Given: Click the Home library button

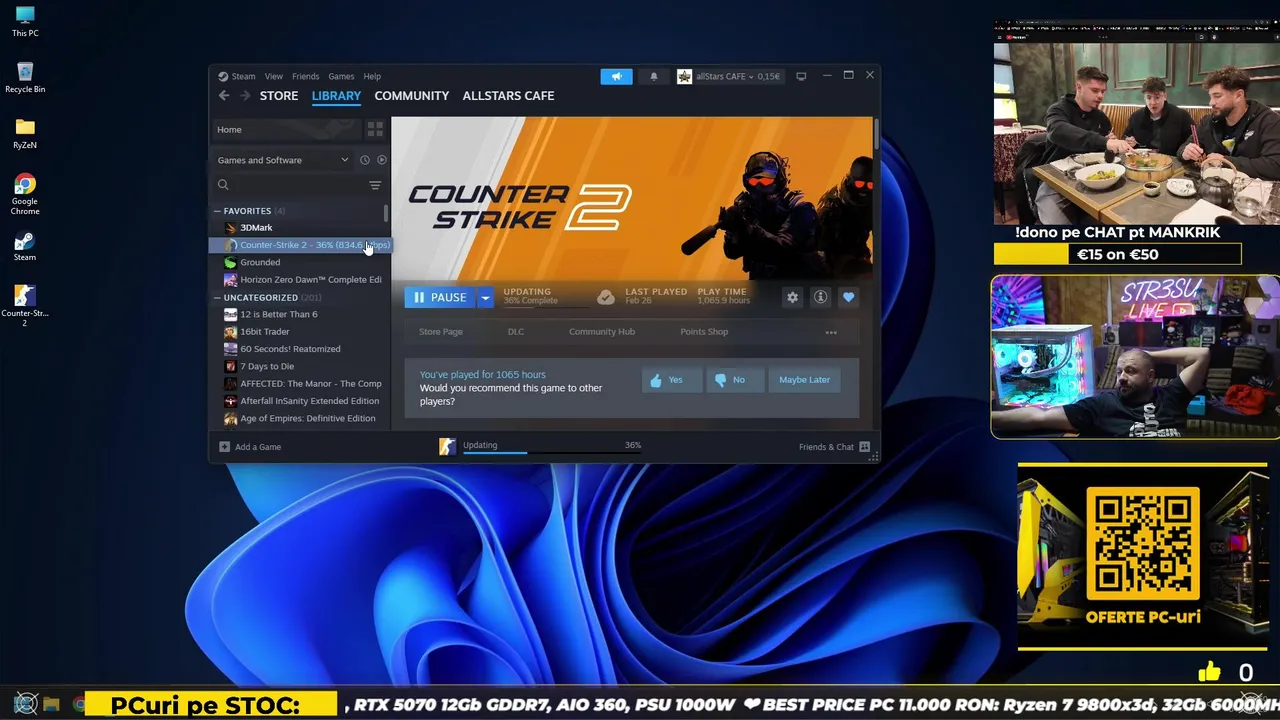Looking at the screenshot, I should coord(285,129).
